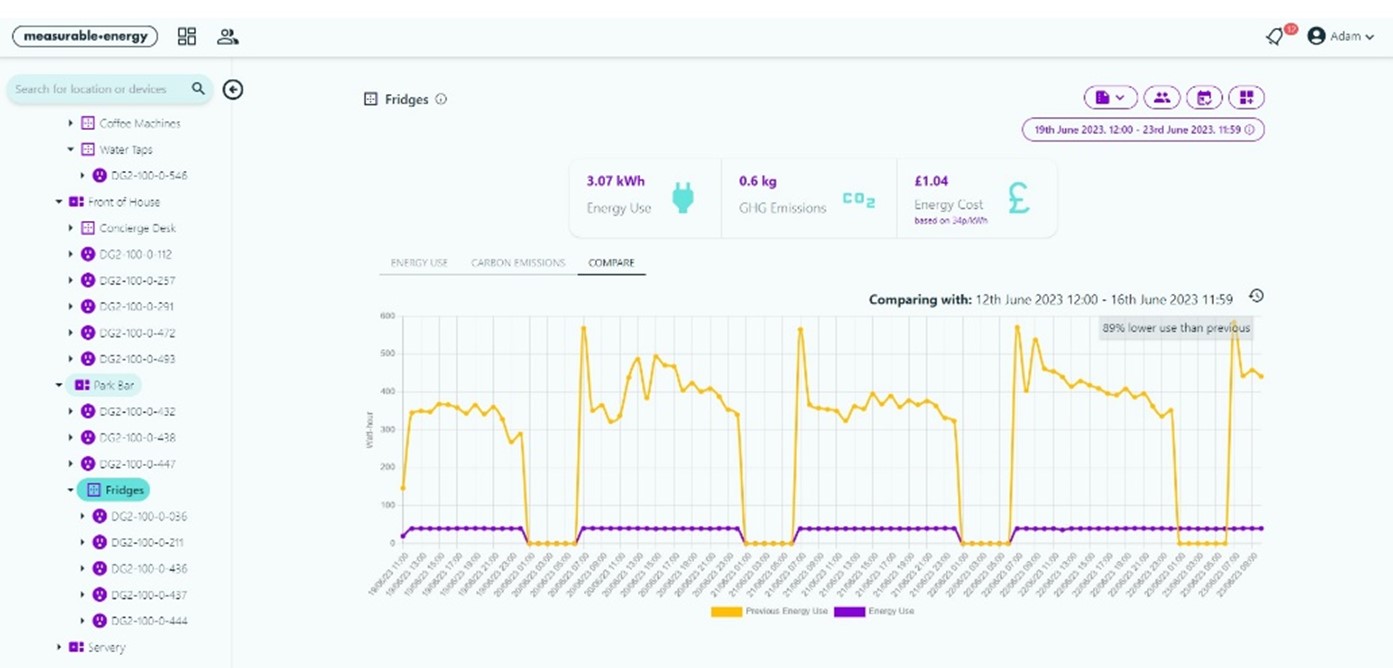Screen dimensions: 1393x668
Task: Select Concierge Desk in the tree
Action: pos(138,228)
